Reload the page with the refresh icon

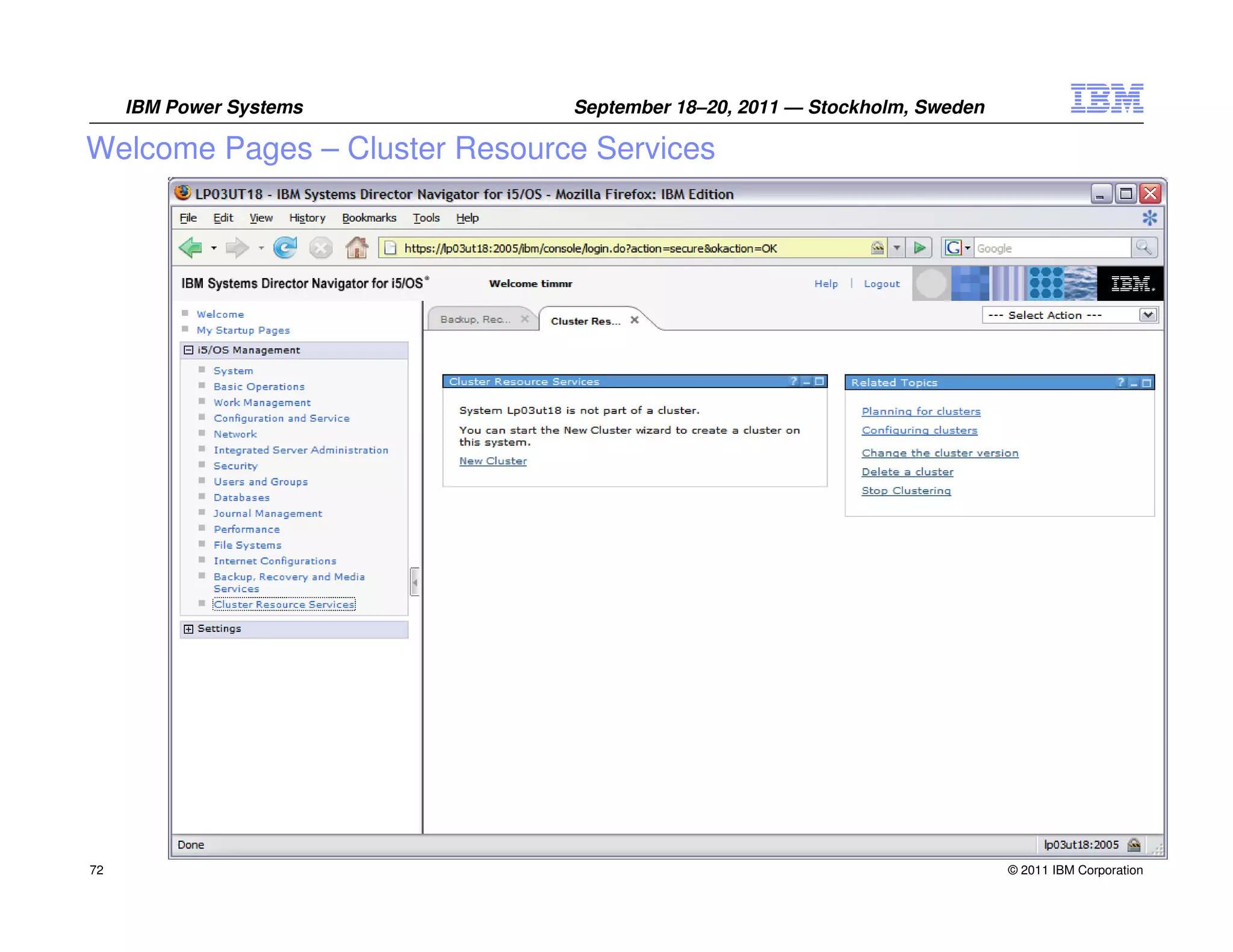(x=285, y=247)
